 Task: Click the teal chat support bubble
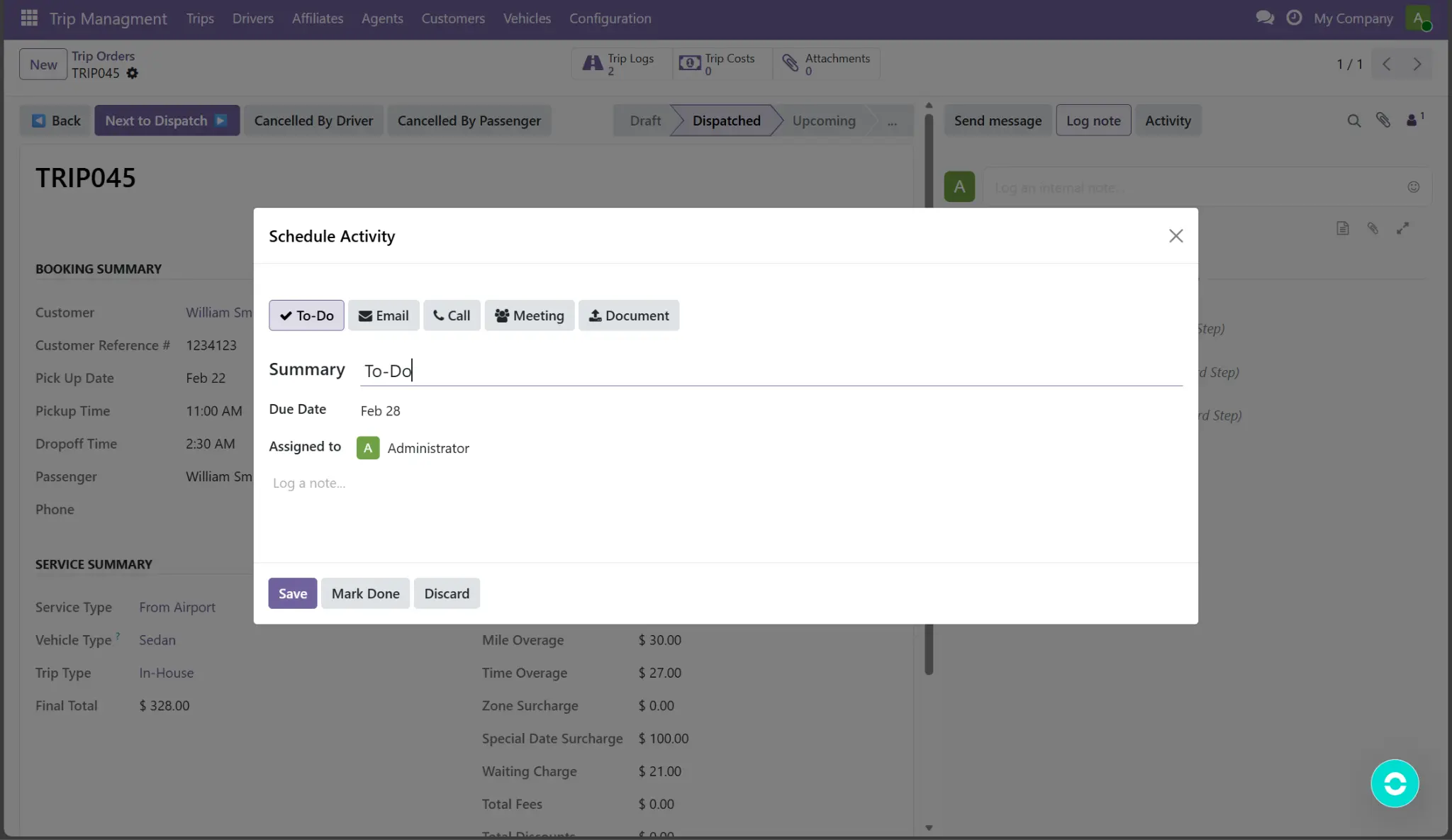pos(1395,783)
